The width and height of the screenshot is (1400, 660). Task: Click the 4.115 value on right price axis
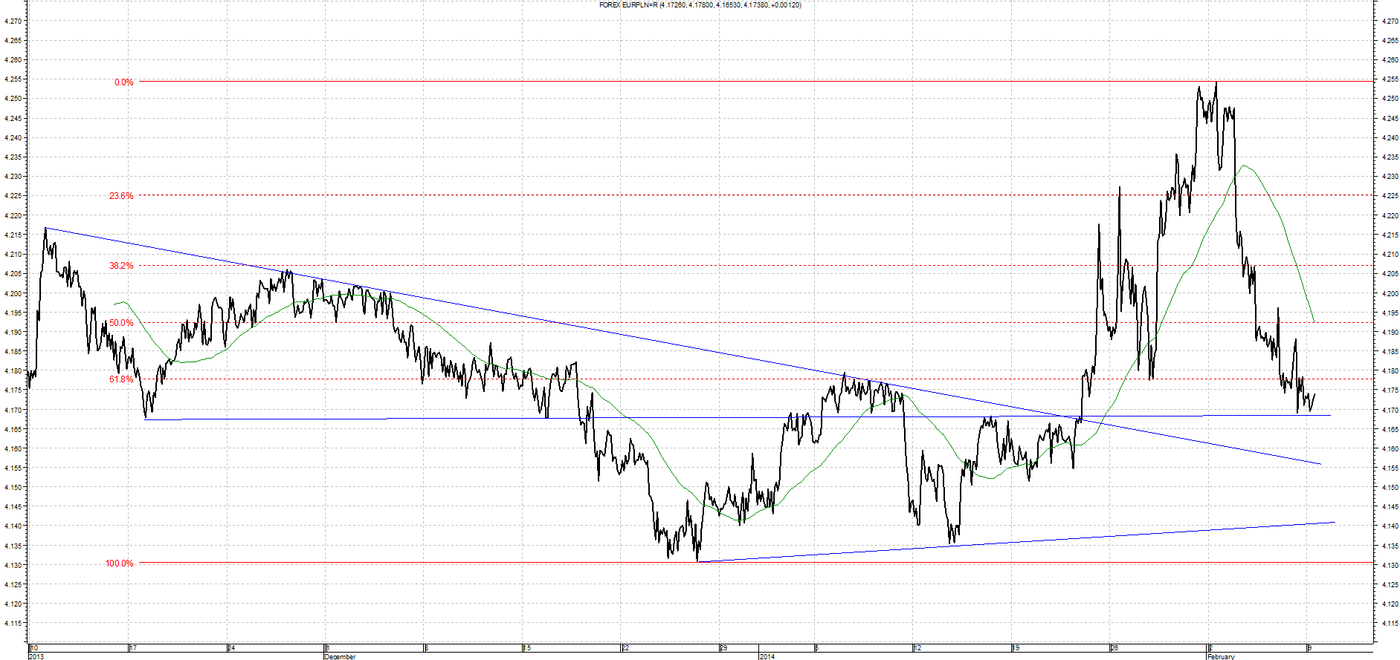[1385, 623]
